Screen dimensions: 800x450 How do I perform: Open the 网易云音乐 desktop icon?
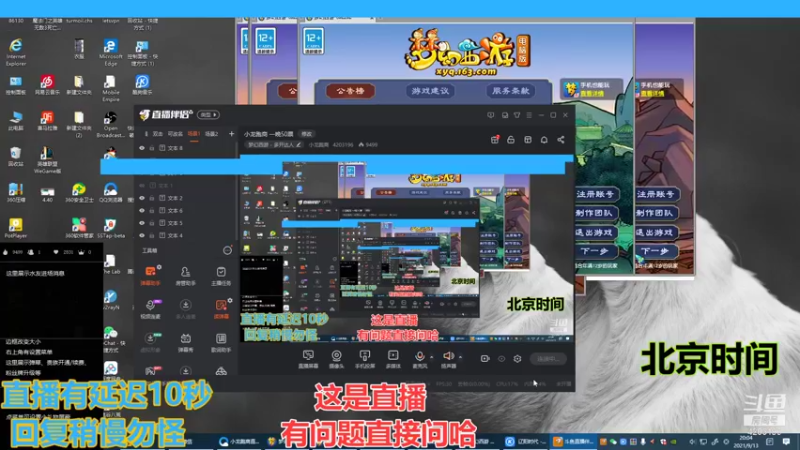47,85
